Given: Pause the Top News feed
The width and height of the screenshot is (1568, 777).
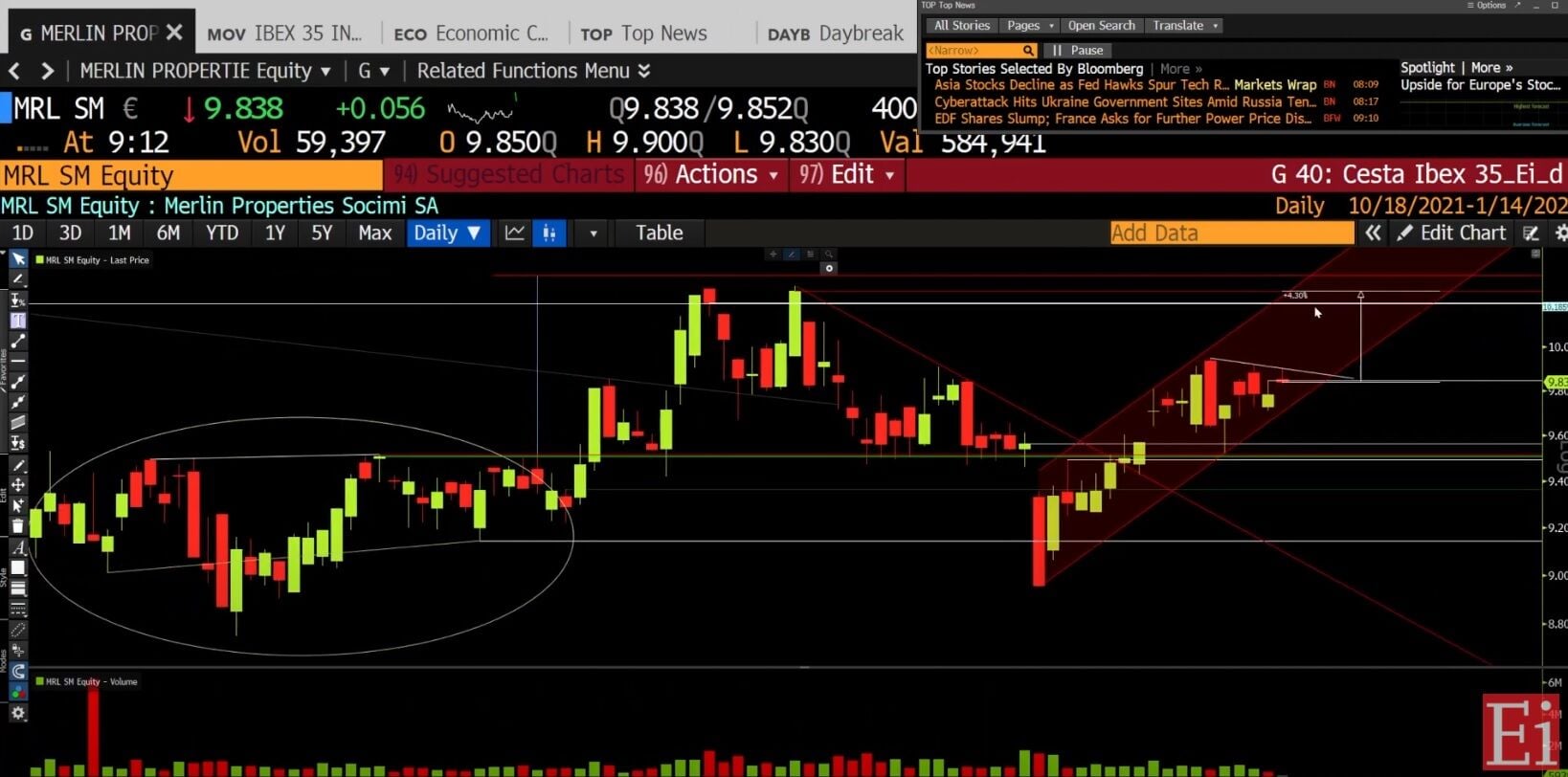Looking at the screenshot, I should [x=1079, y=50].
